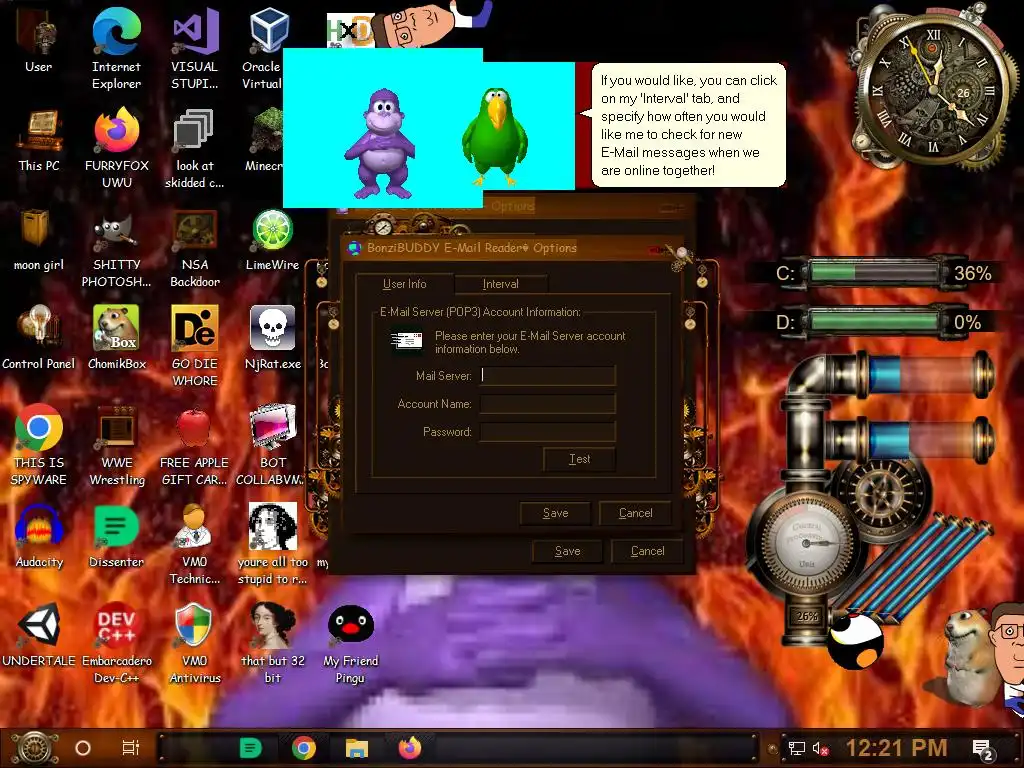Click the 12:21 PM taskbar clock

tap(897, 748)
